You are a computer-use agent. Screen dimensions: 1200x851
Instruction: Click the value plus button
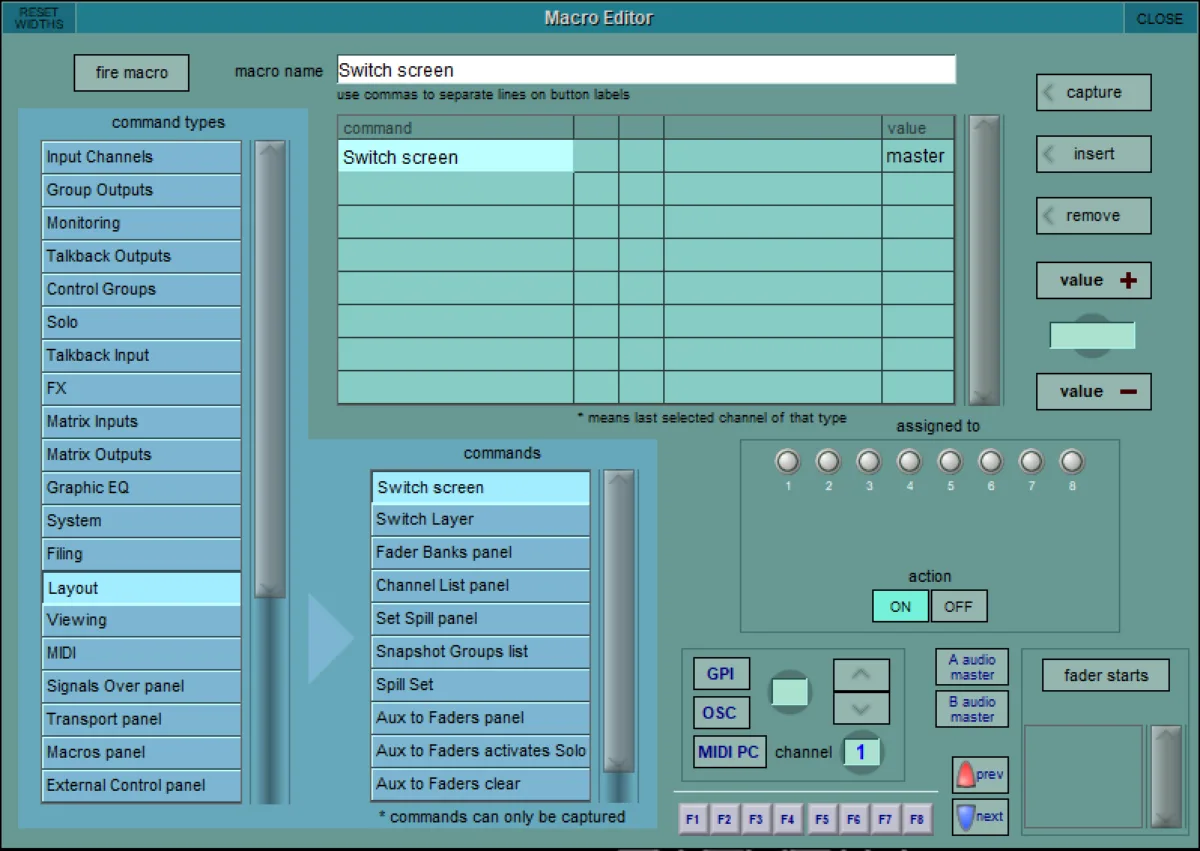pyautogui.click(x=1093, y=280)
